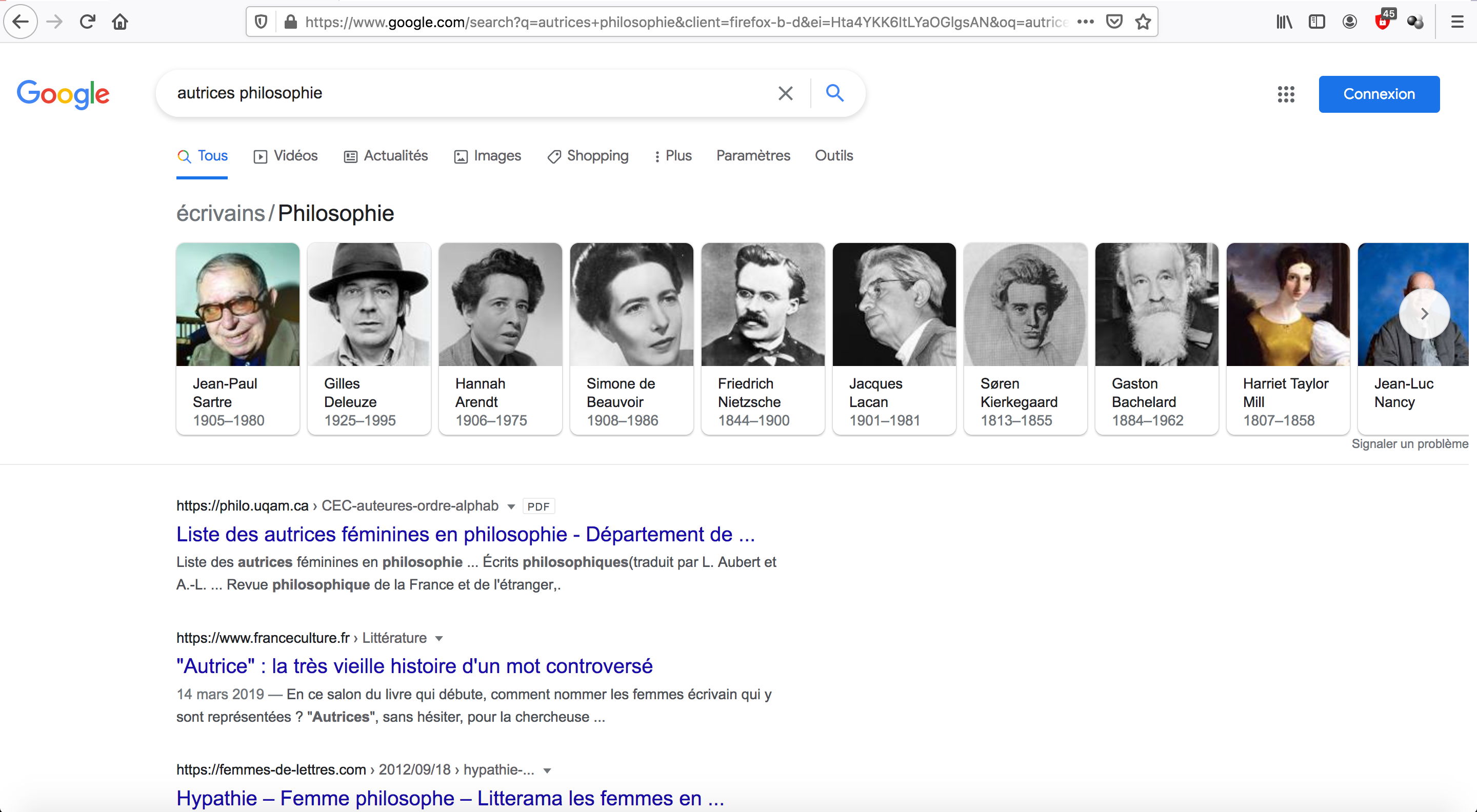Reload the current page
Screen dimensions: 1477x812
coord(87,22)
